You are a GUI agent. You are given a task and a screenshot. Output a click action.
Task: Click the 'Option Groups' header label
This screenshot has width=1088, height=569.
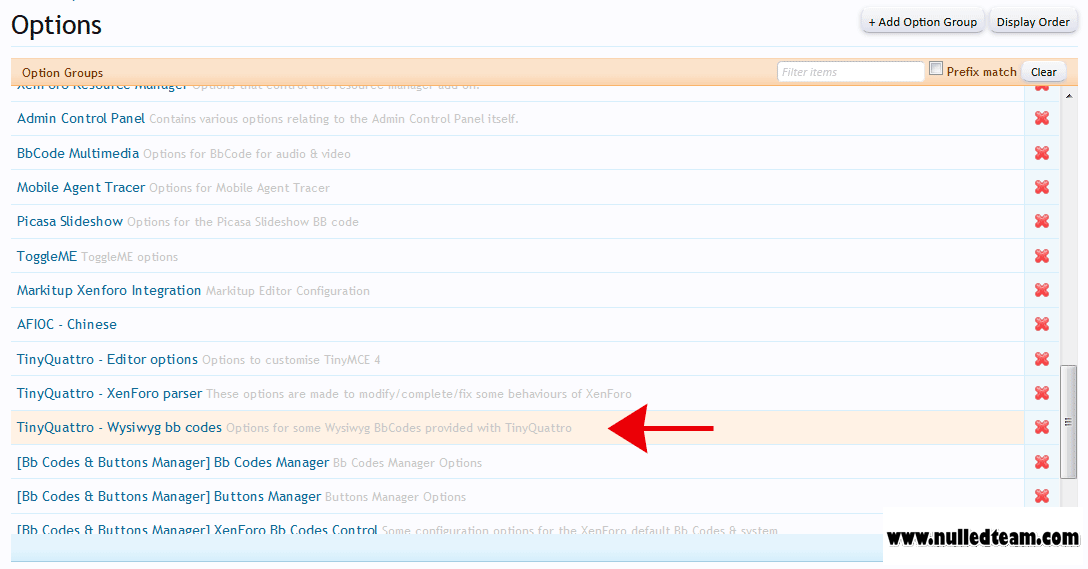pyautogui.click(x=62, y=72)
